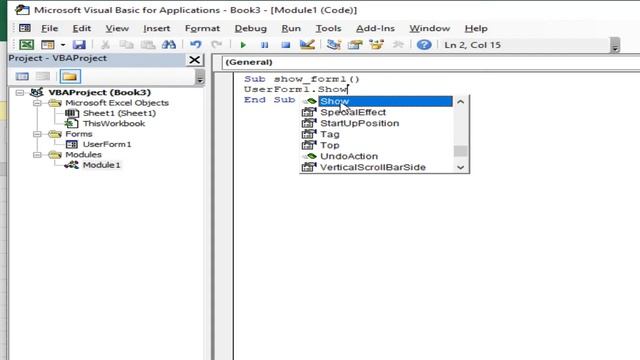Collapse the Microsoft Excel Objects folder
Screen dimensions: 640x360
pos(37,103)
